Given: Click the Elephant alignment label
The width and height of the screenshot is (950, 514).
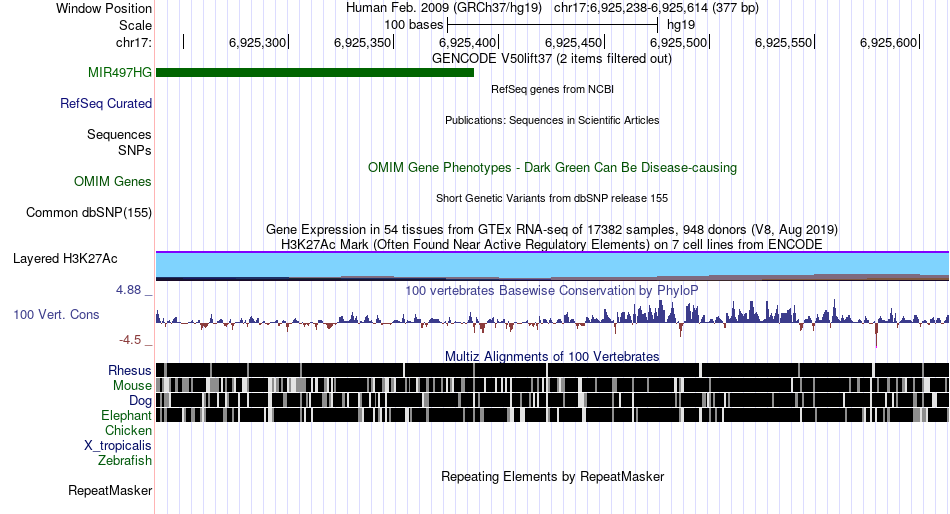Looking at the screenshot, I should (x=127, y=416).
